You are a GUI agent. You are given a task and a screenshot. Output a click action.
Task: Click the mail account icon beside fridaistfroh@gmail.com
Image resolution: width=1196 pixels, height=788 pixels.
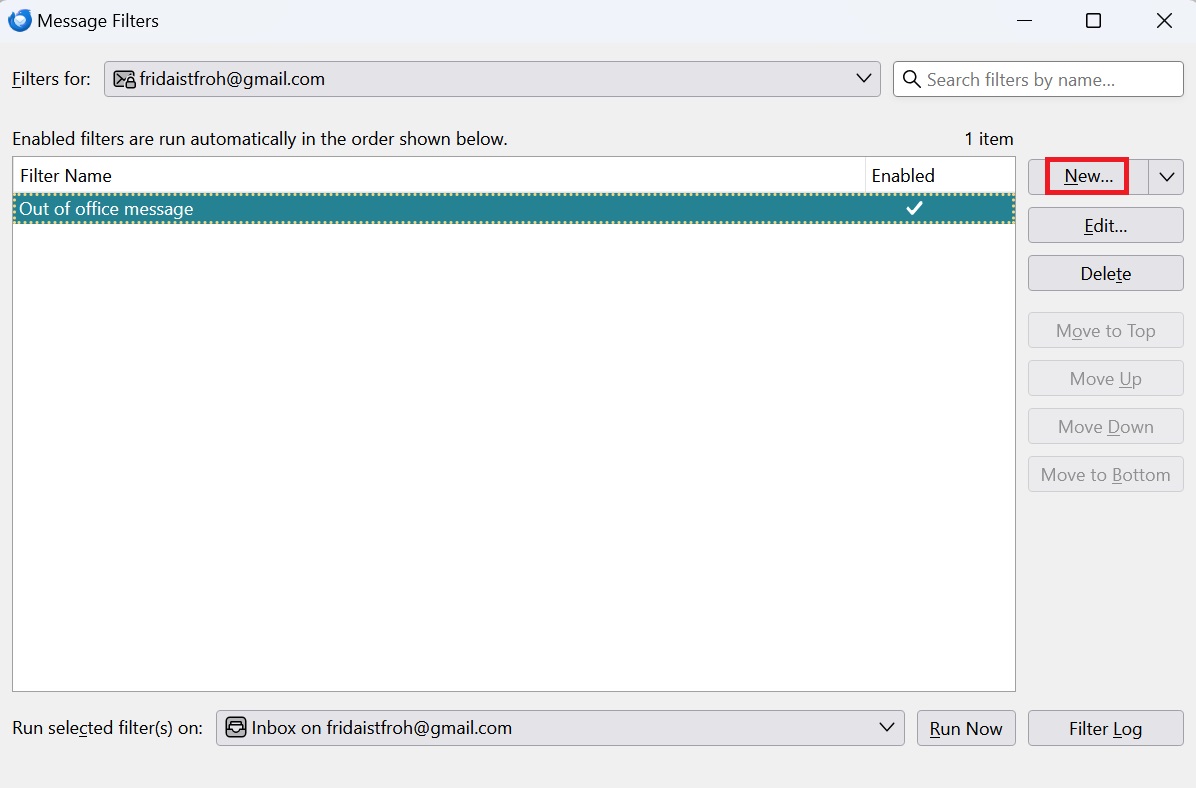(124, 79)
